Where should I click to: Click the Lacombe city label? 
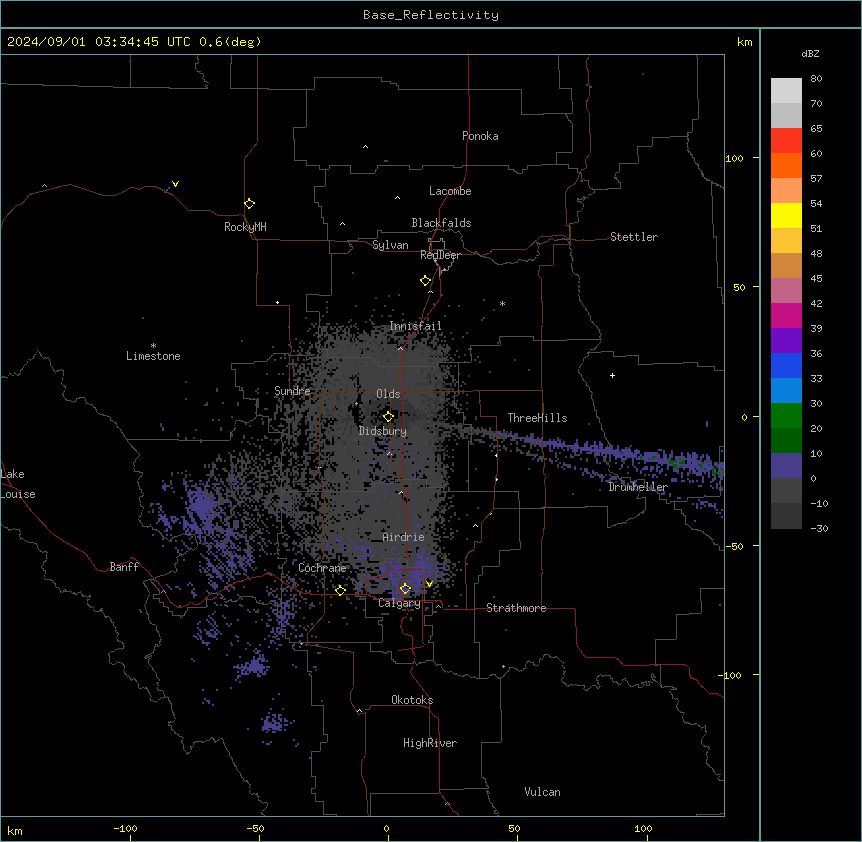[x=450, y=191]
